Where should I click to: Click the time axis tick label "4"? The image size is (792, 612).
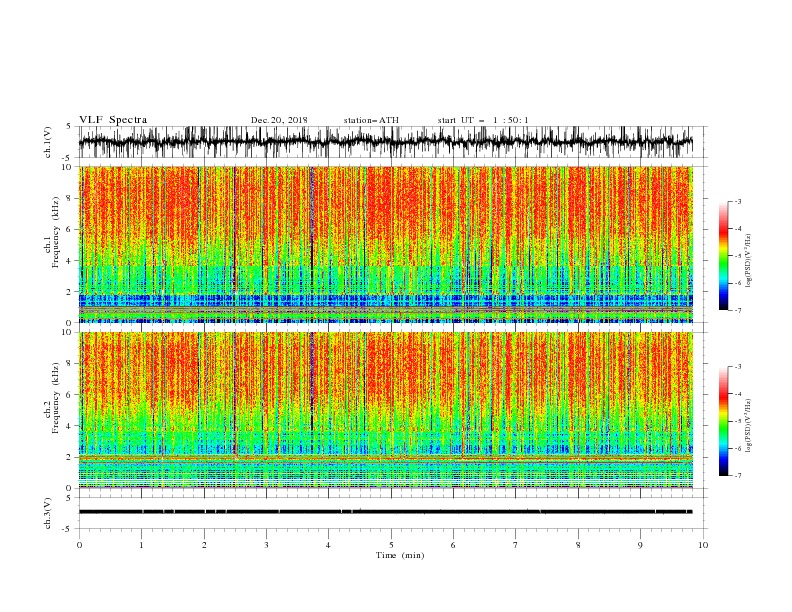(x=328, y=545)
